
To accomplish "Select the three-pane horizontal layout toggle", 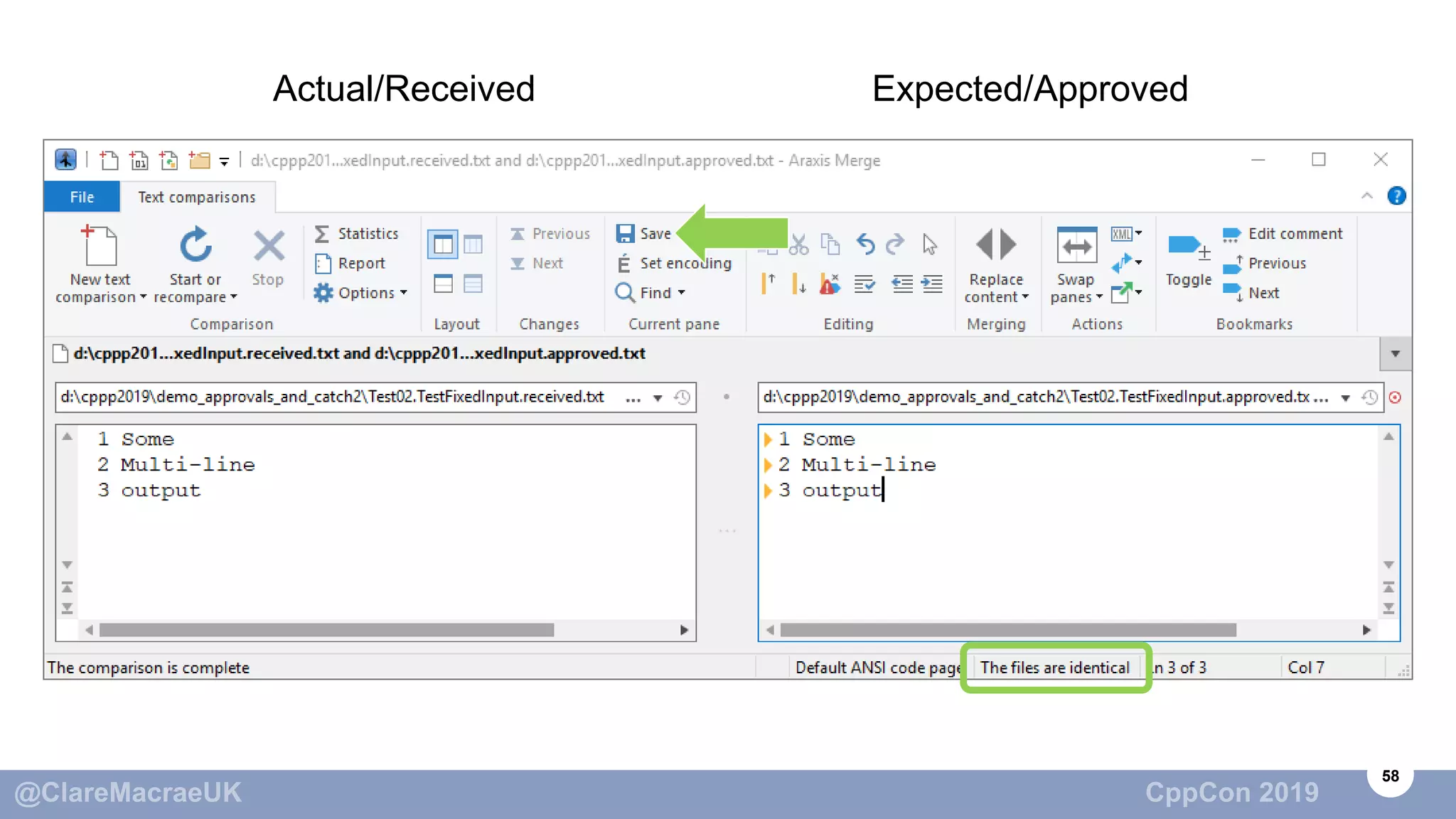I will [x=473, y=284].
